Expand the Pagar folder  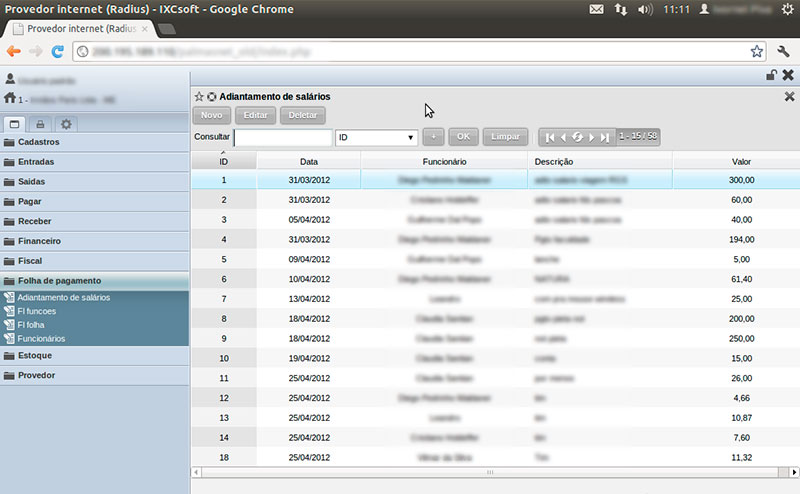coord(94,202)
